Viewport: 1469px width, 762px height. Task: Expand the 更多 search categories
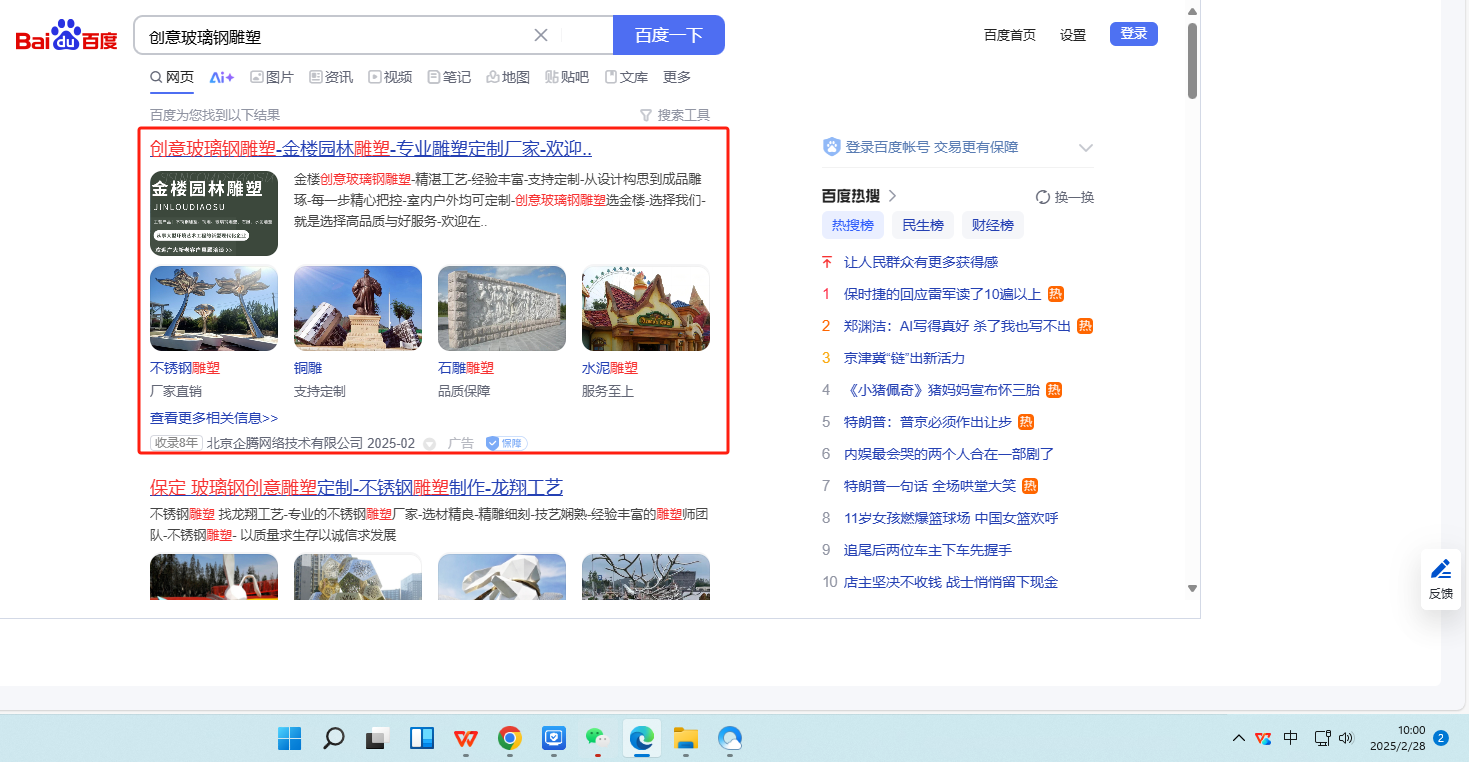click(x=677, y=77)
